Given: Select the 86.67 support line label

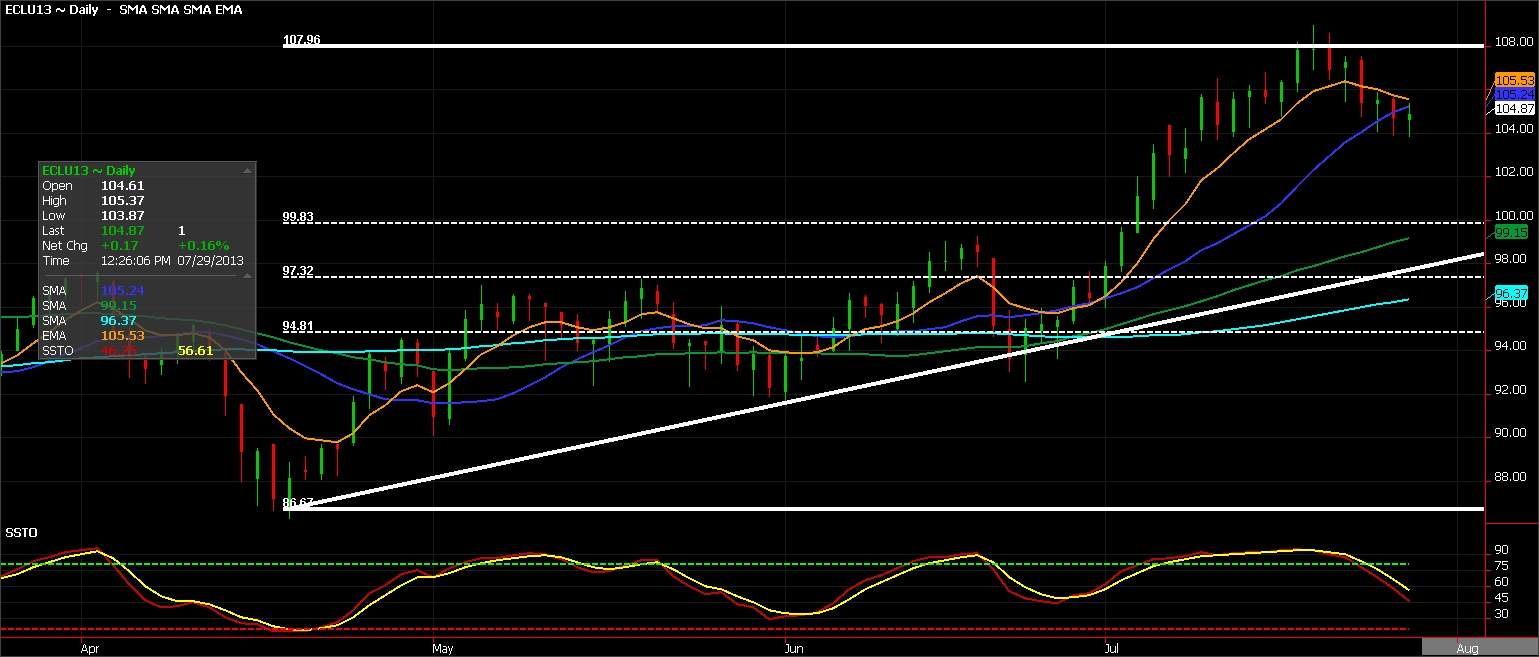Looking at the screenshot, I should coord(298,502).
